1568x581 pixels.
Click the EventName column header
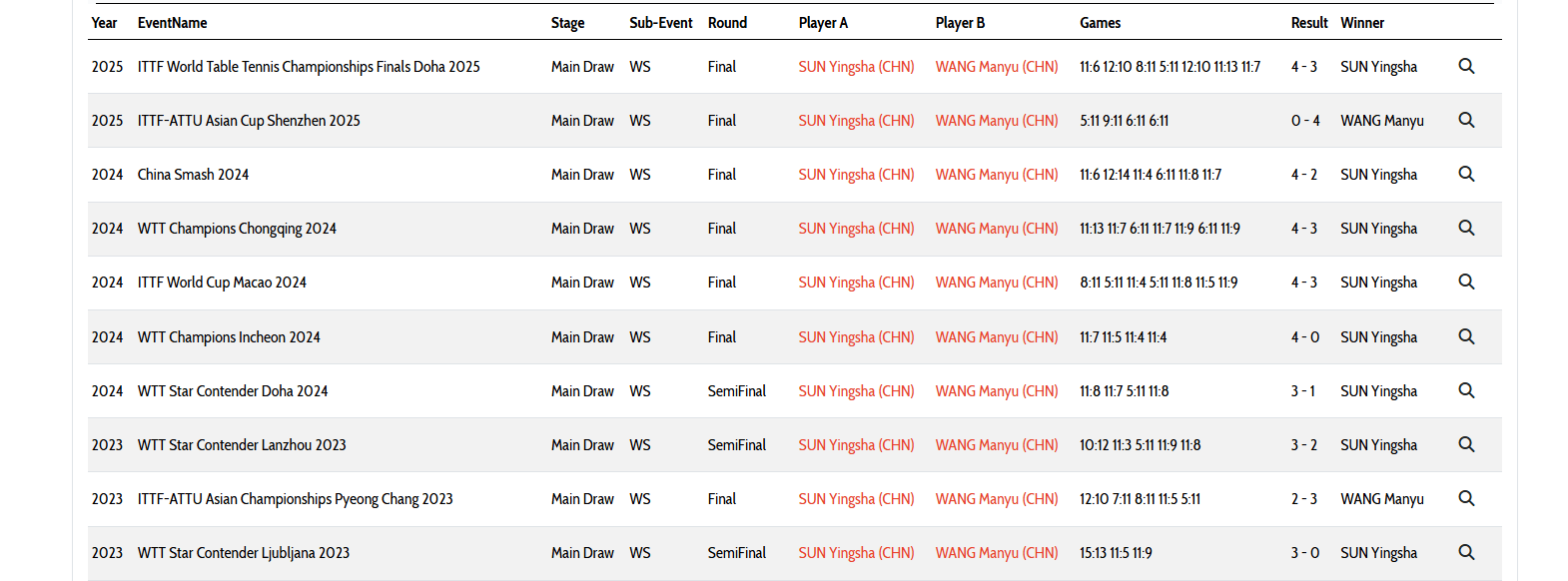pyautogui.click(x=173, y=23)
